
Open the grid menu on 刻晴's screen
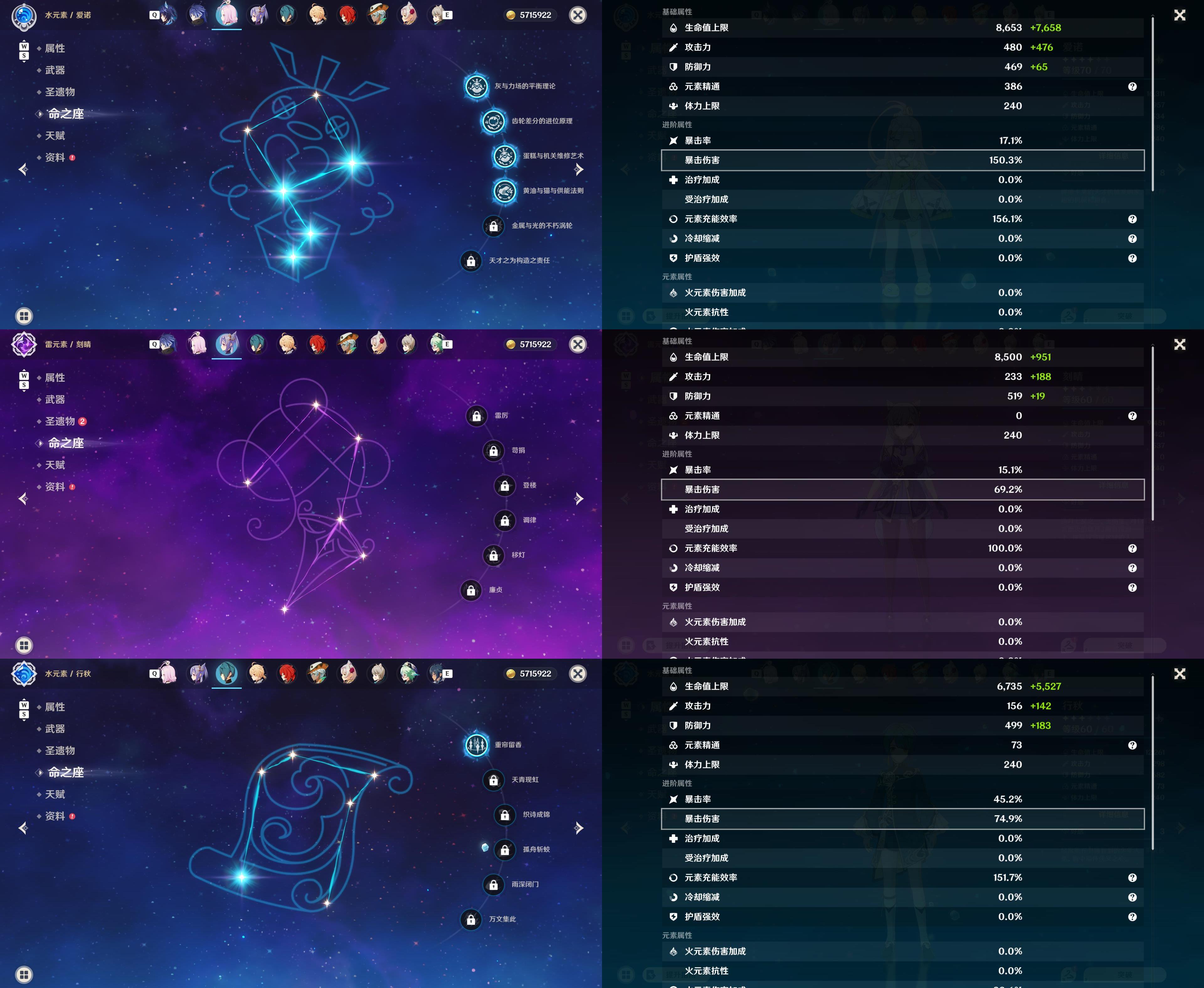(x=24, y=645)
